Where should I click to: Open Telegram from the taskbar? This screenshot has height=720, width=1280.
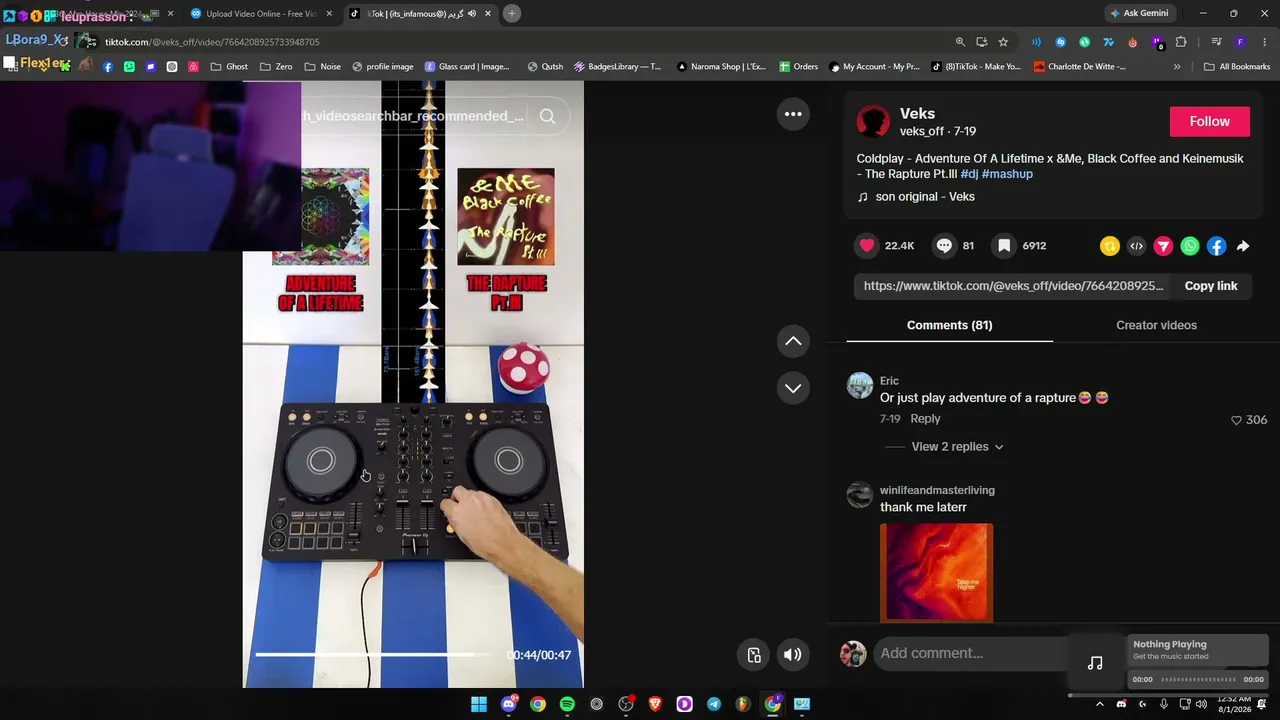pyautogui.click(x=714, y=704)
